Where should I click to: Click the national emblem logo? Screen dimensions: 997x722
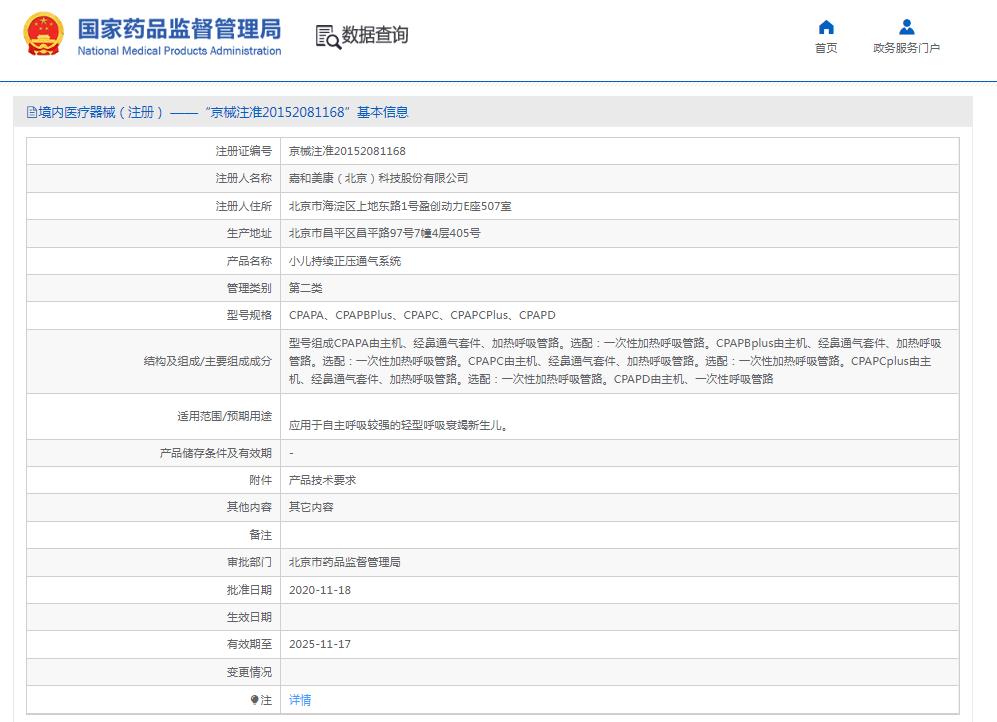[x=43, y=36]
